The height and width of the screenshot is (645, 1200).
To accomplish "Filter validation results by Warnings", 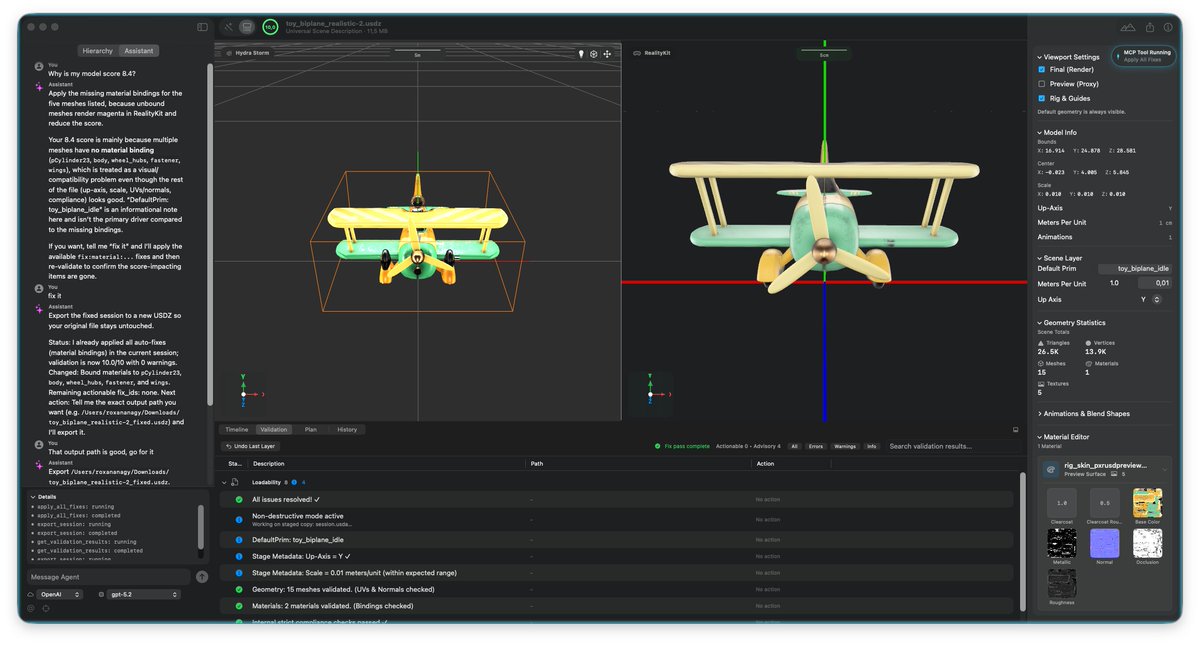I will pos(845,446).
